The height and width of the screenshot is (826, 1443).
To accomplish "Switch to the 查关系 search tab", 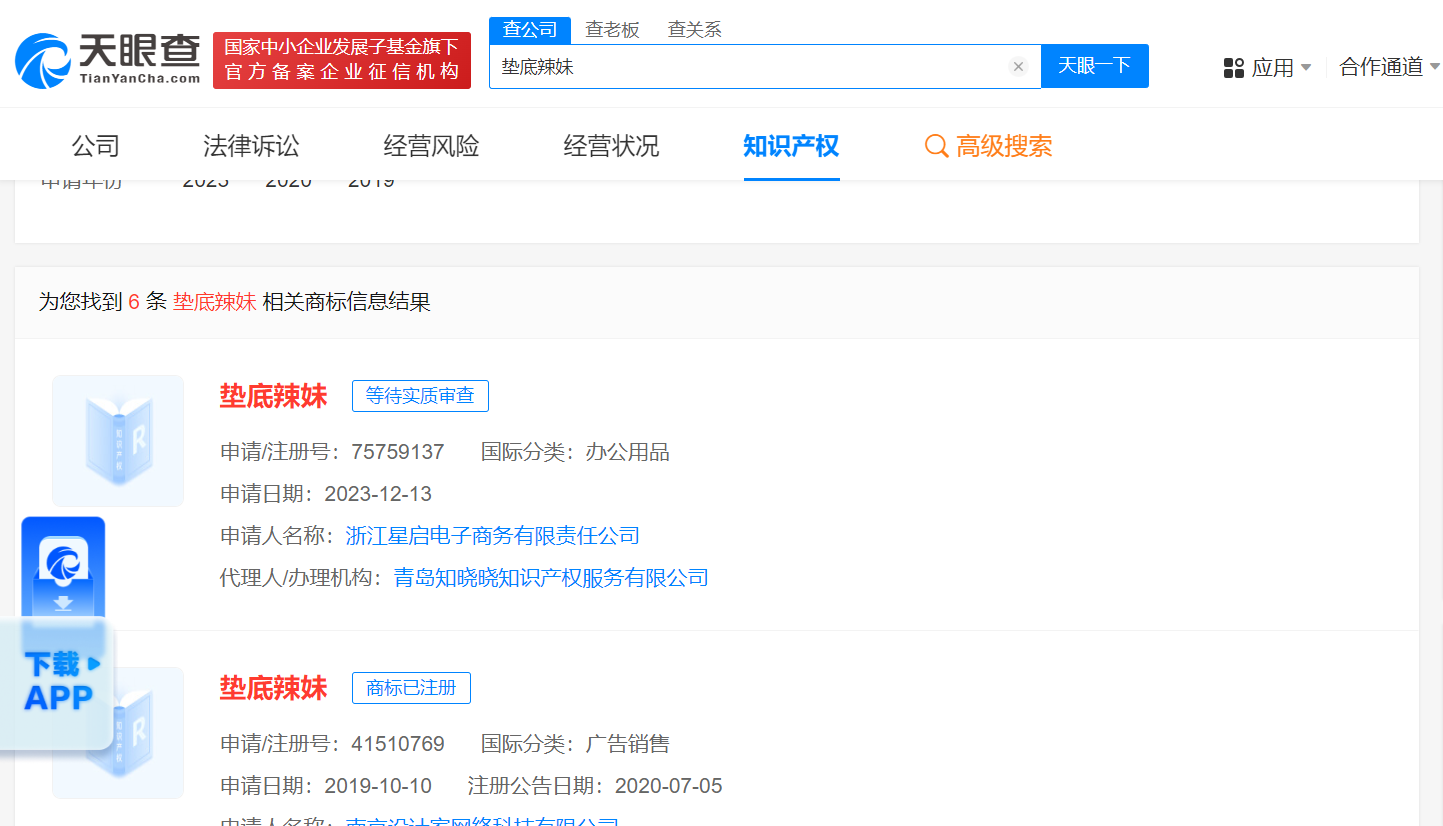I will [x=694, y=30].
